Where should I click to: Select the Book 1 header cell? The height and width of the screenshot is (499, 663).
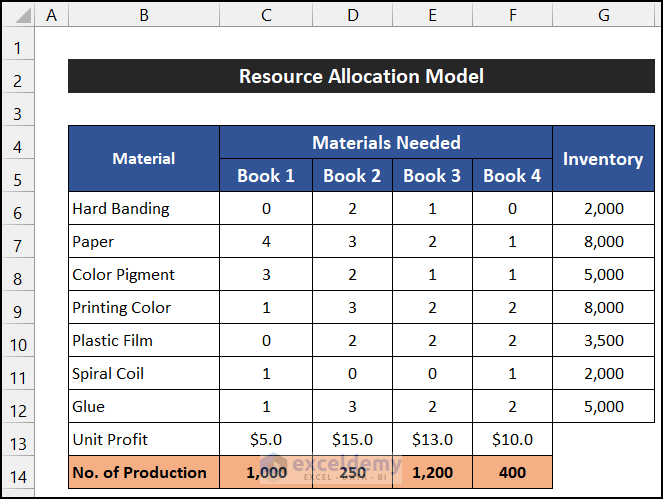[x=266, y=175]
